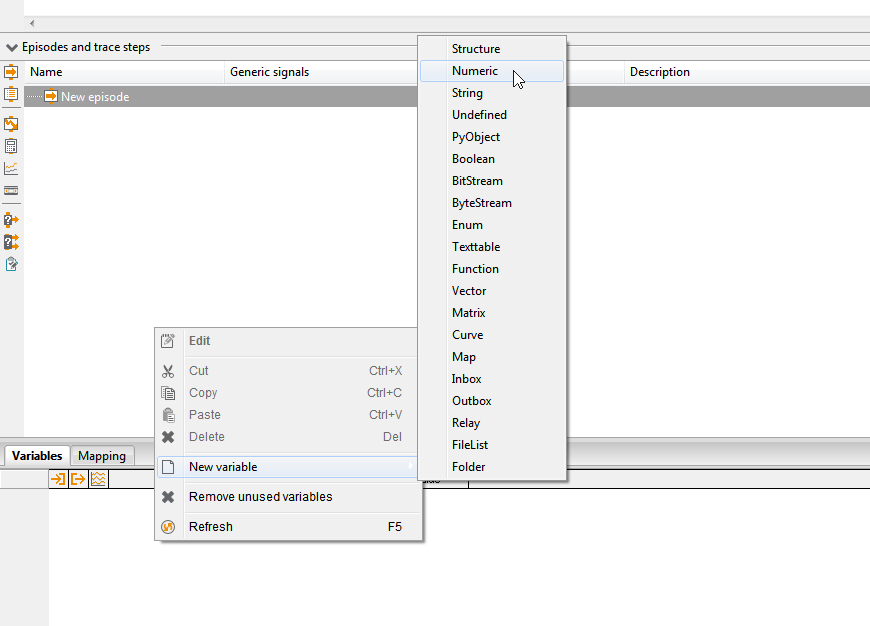870x626 pixels.
Task: Click the scissors Cut icon in the context menu
Action: [168, 371]
